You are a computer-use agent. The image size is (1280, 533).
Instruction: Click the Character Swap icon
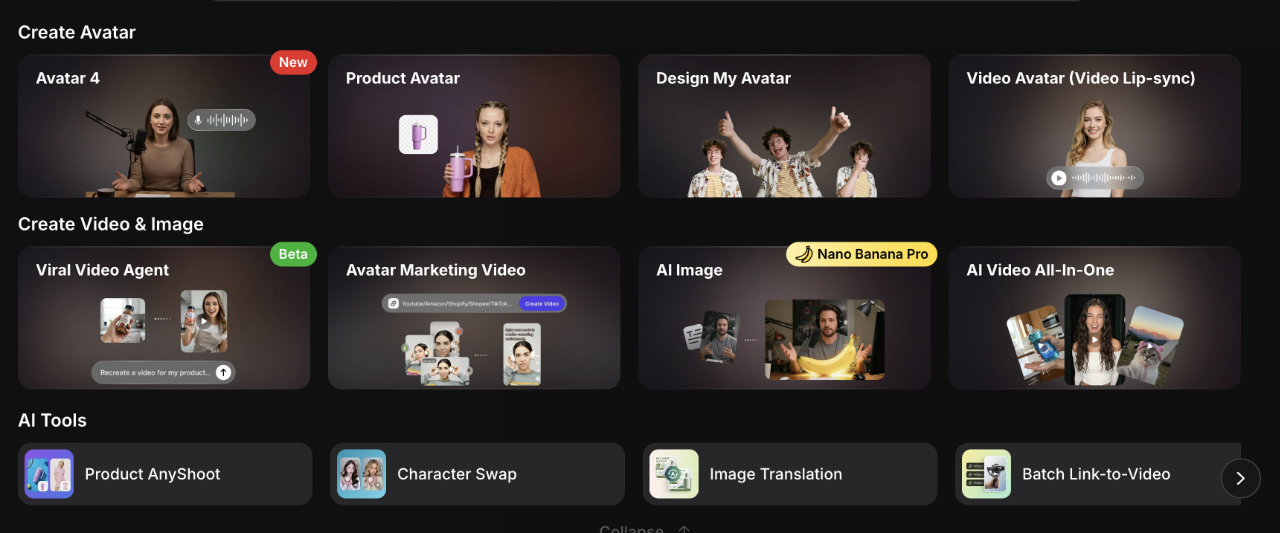(x=361, y=474)
